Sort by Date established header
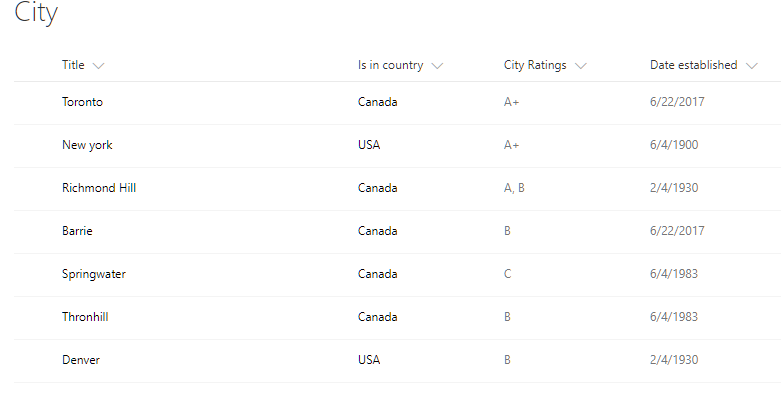 [693, 65]
